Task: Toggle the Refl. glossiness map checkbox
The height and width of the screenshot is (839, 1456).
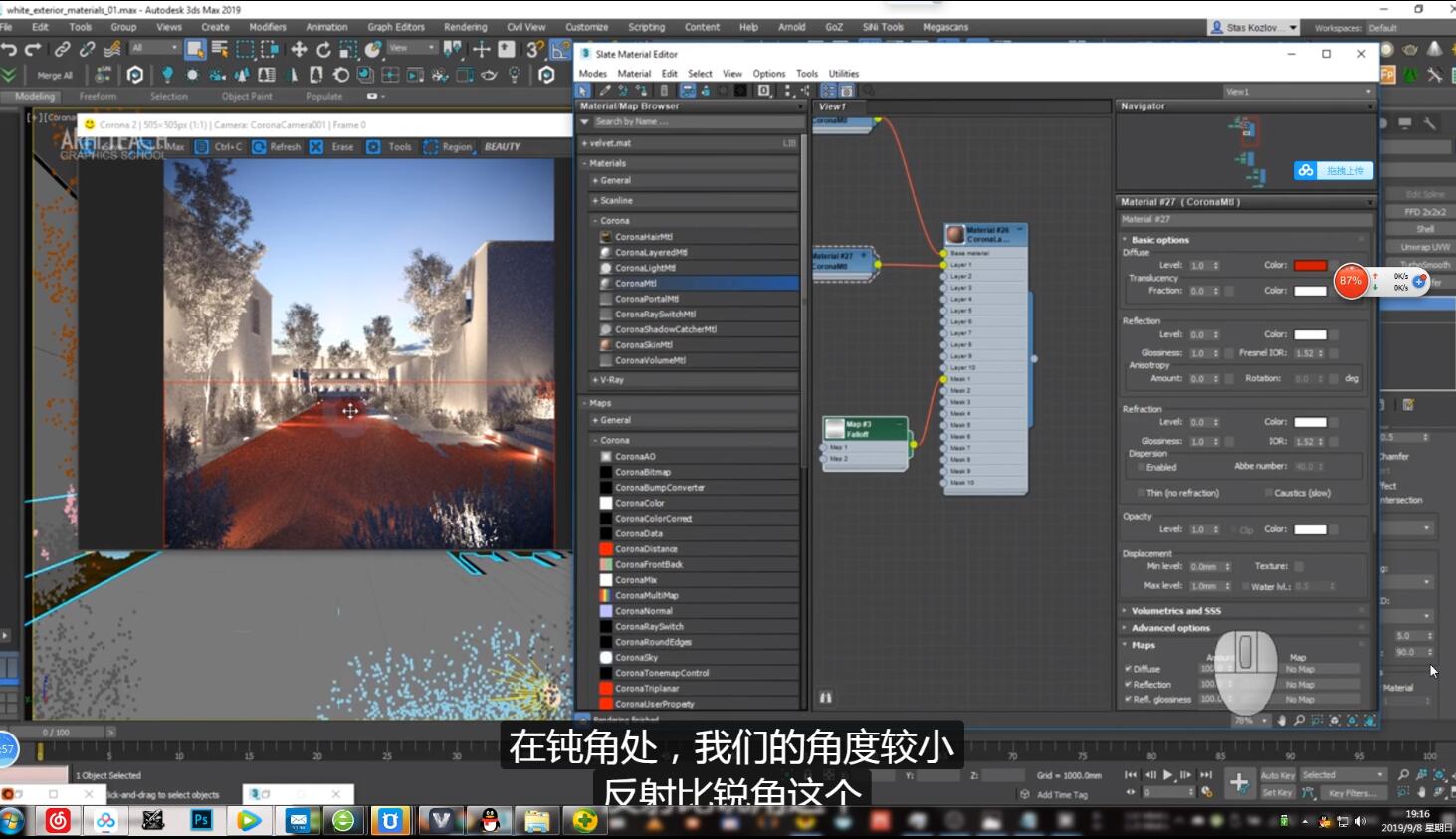Action: tap(1128, 699)
